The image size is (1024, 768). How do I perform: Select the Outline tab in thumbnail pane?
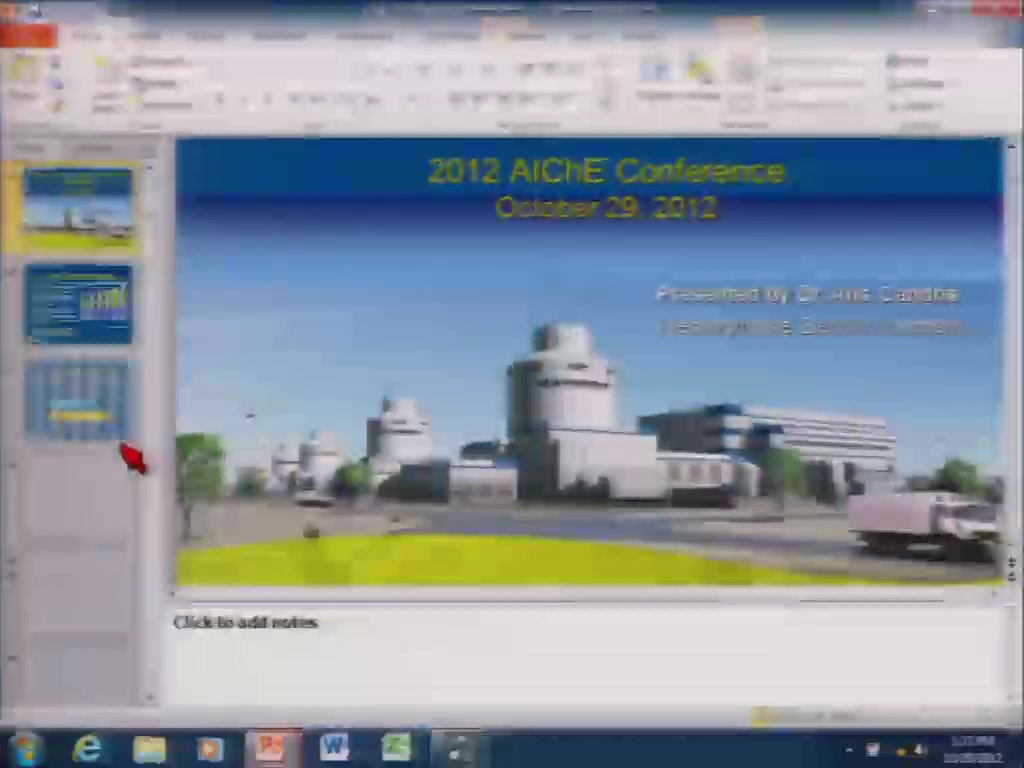pos(92,149)
